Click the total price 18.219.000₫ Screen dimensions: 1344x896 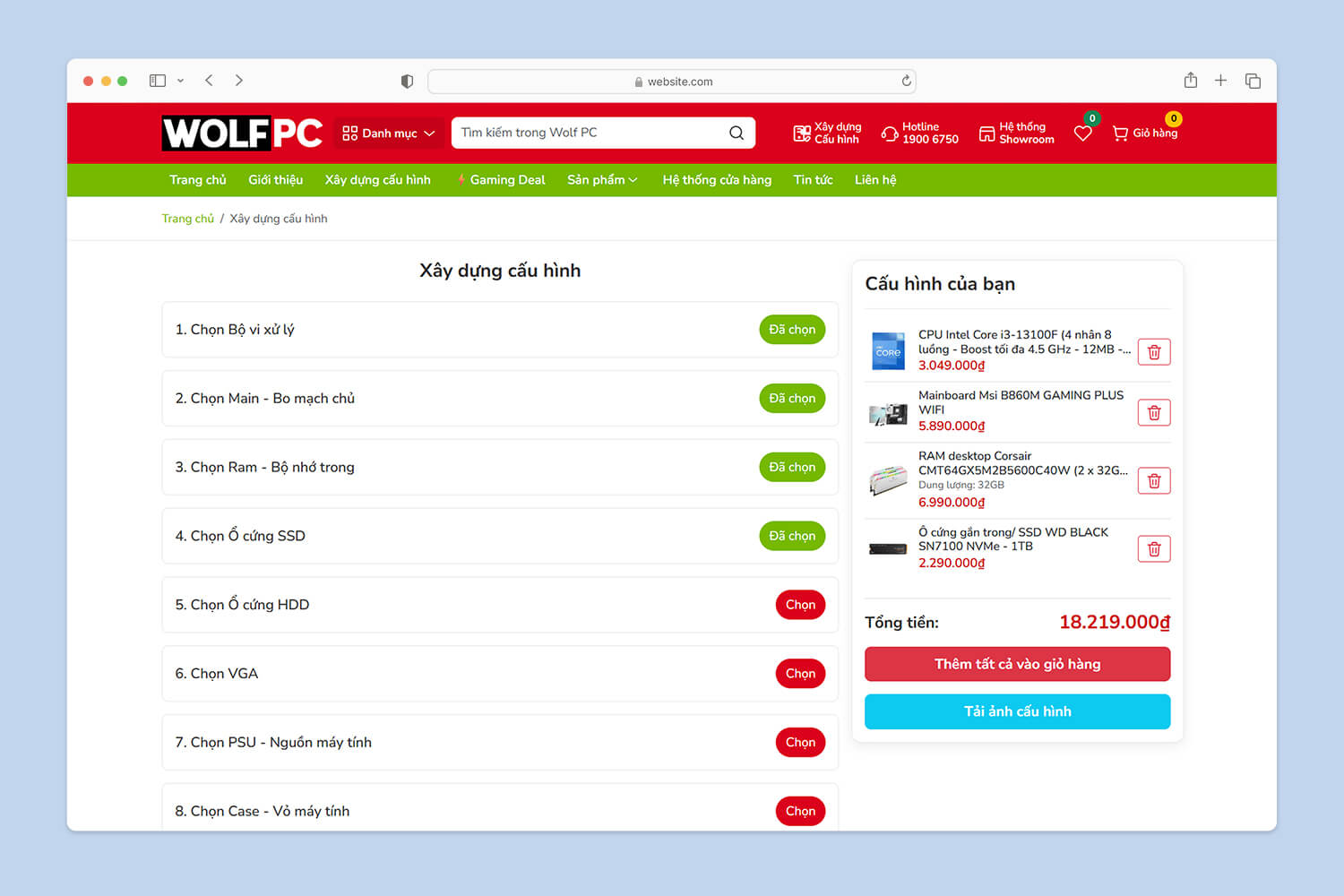[1115, 622]
